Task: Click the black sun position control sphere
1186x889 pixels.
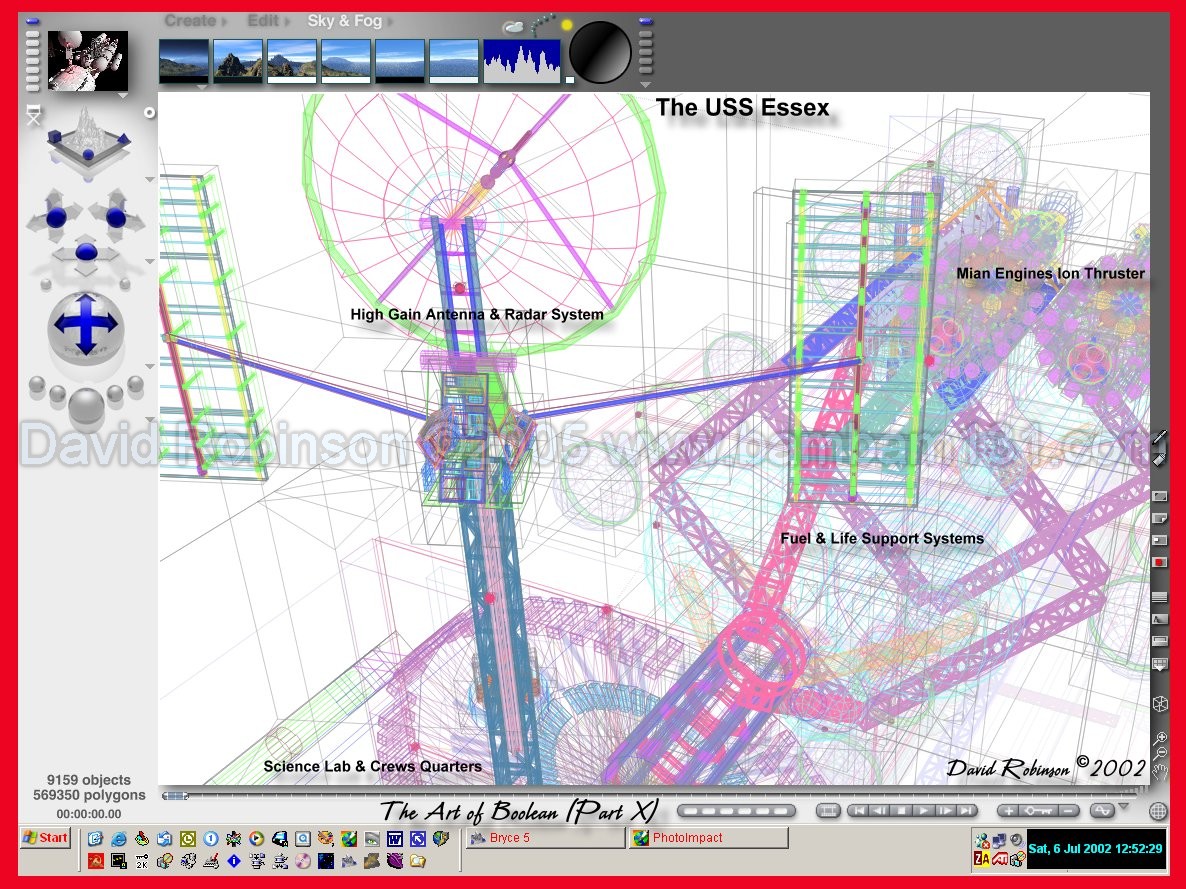Action: click(600, 51)
